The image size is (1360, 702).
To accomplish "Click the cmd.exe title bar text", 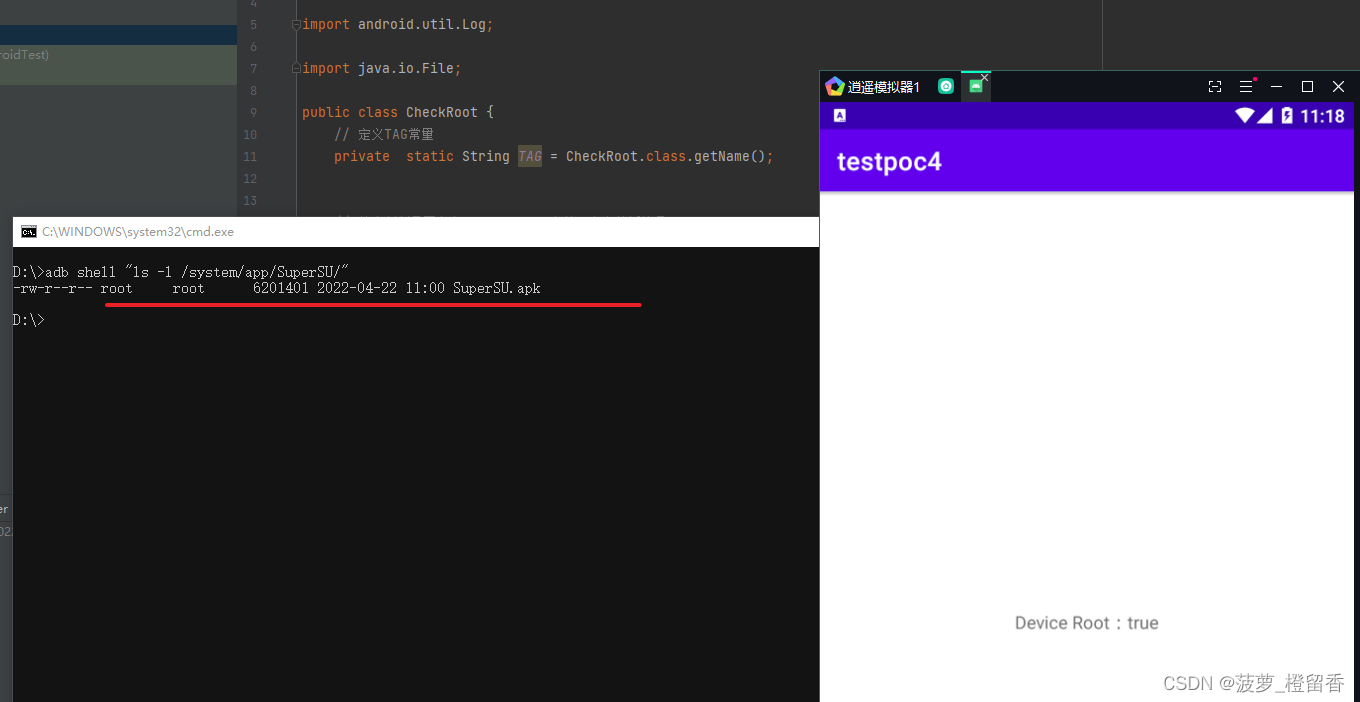I will [138, 232].
